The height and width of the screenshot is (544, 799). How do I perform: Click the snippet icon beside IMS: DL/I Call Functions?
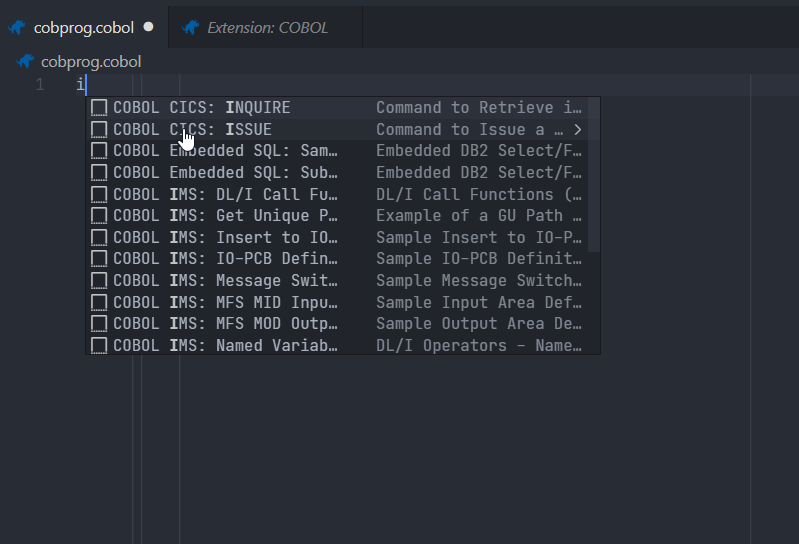click(x=99, y=195)
